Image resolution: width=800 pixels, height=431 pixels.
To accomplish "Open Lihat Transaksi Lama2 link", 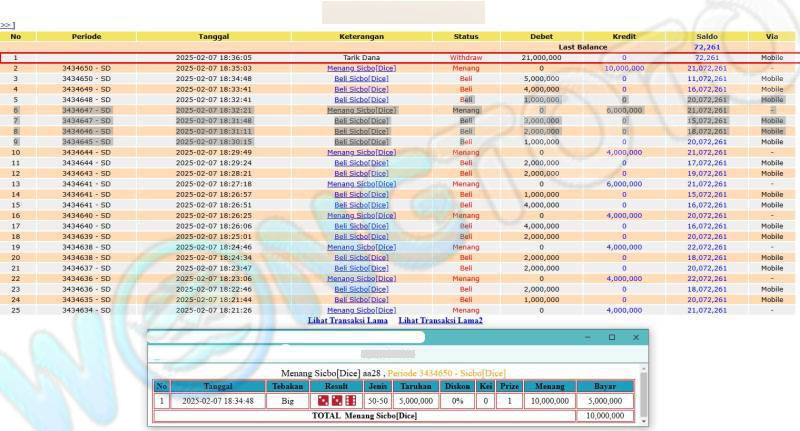I will (x=440, y=320).
